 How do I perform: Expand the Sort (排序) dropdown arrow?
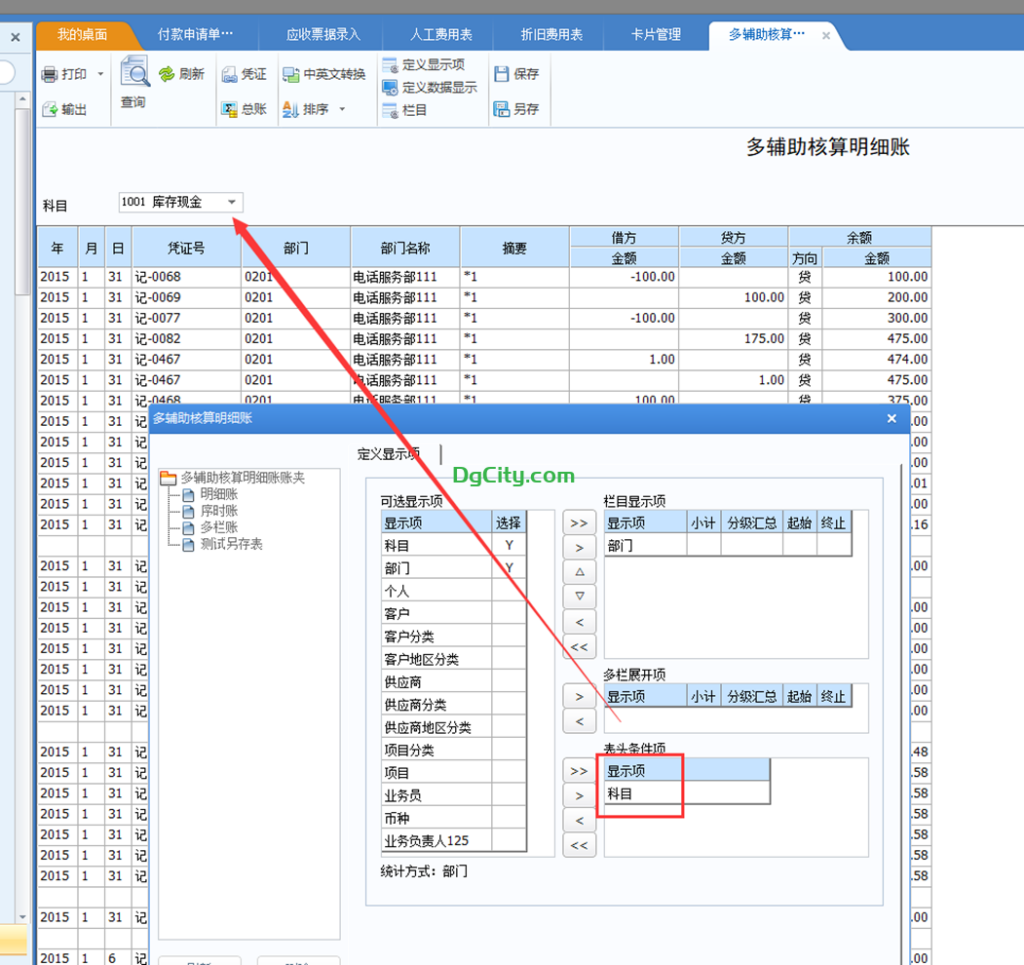click(x=342, y=110)
